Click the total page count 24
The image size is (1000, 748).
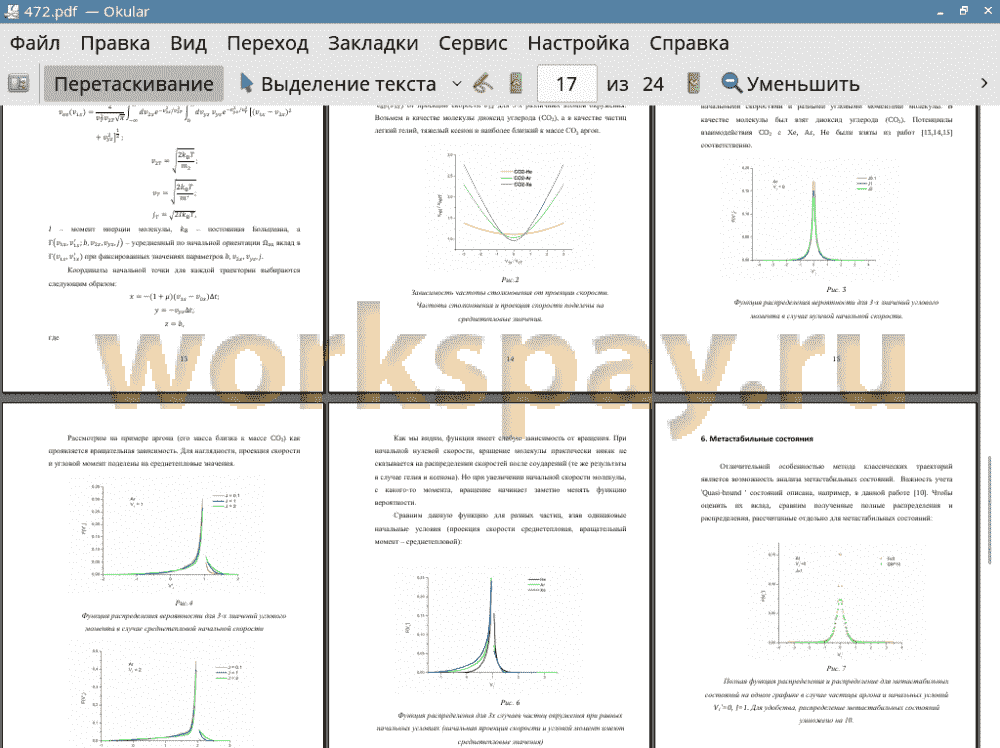click(x=653, y=84)
